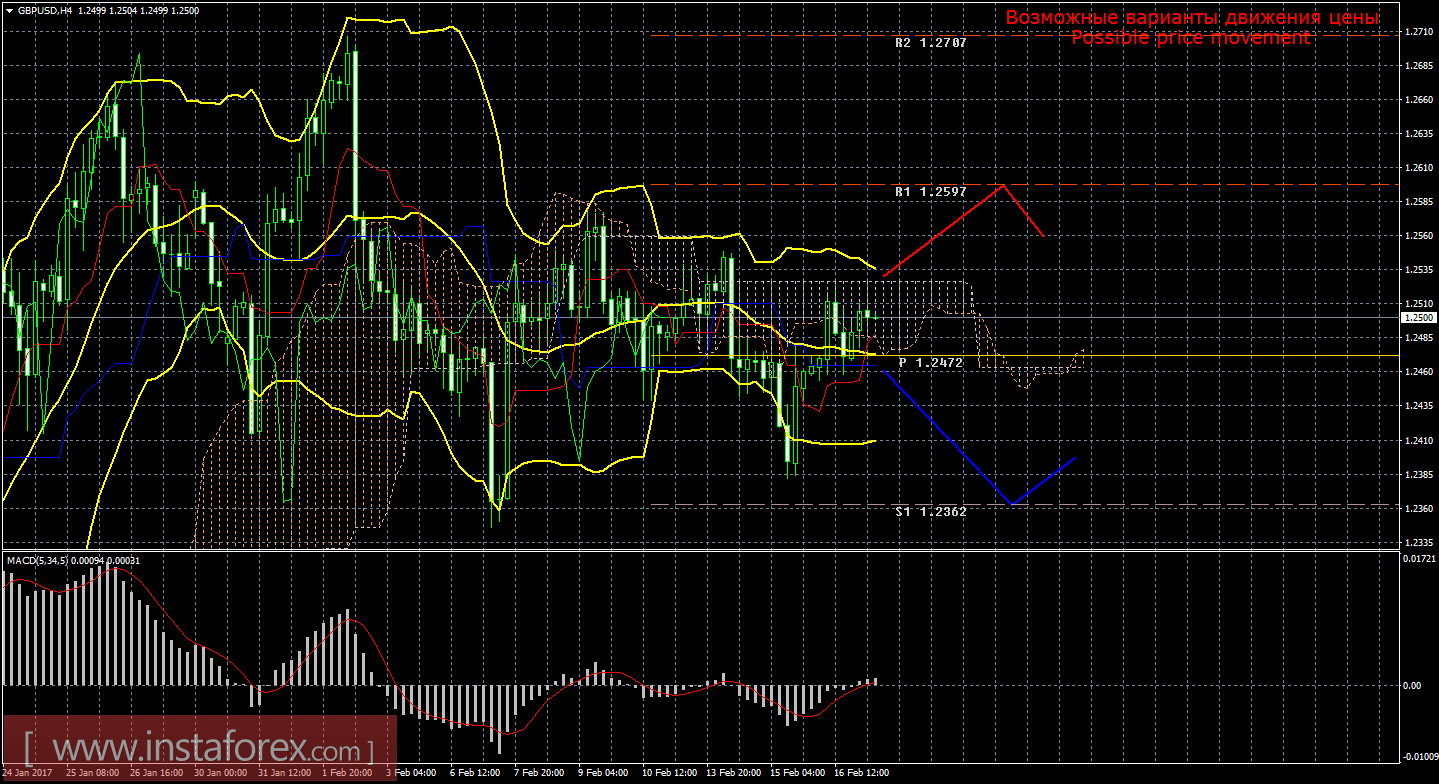Click the 16 Feb 12:00 time label
Viewport: 1439px width, 784px height.
862,773
